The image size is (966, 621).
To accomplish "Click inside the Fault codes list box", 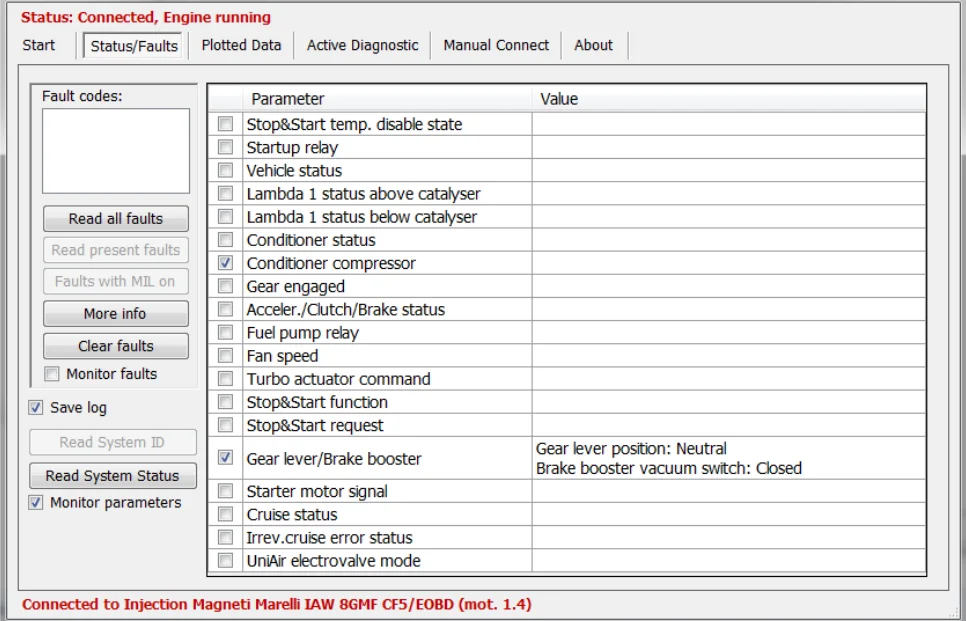I will [116, 151].
